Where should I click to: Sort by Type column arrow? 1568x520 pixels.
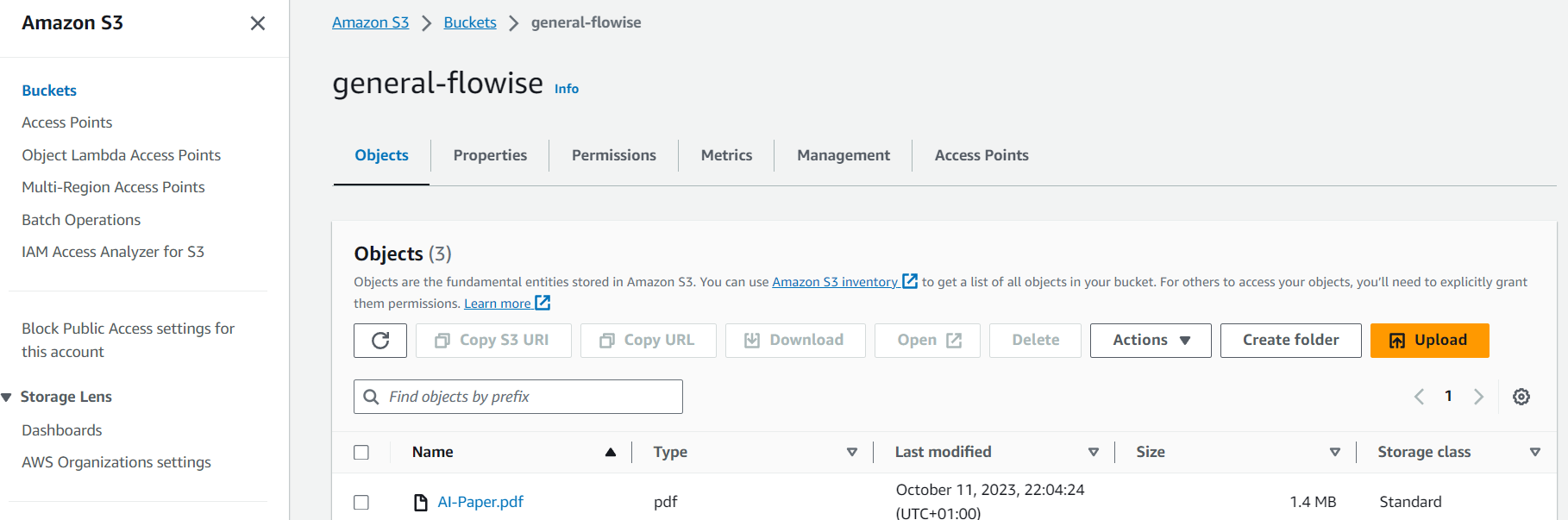coord(852,452)
